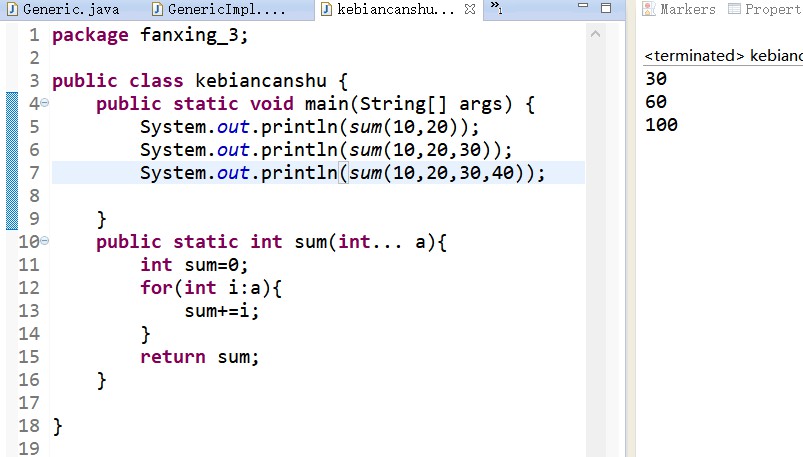
Task: Click the Java file icon on kebiancanshu tab
Action: click(x=326, y=9)
